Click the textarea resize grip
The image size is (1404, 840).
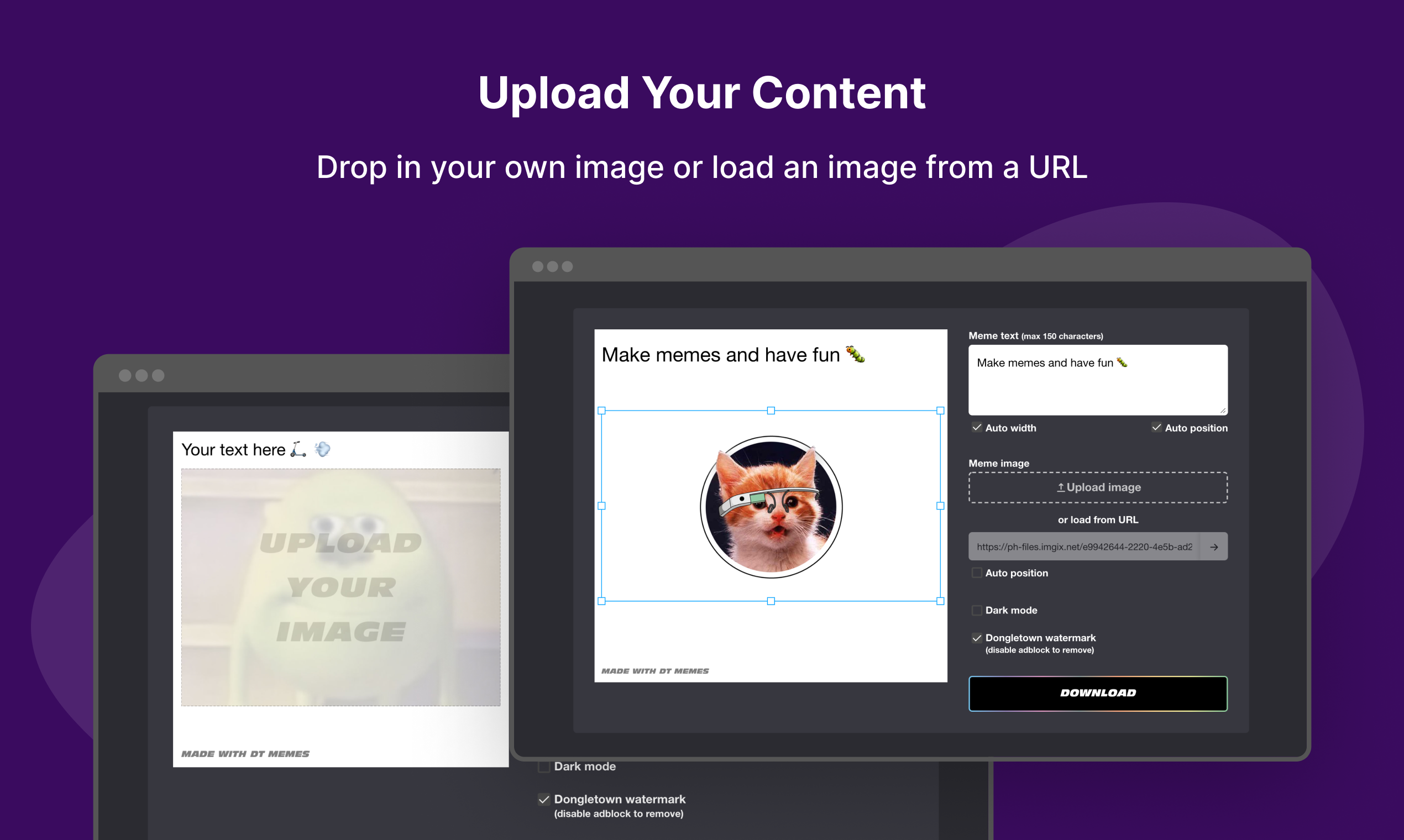click(x=1223, y=411)
